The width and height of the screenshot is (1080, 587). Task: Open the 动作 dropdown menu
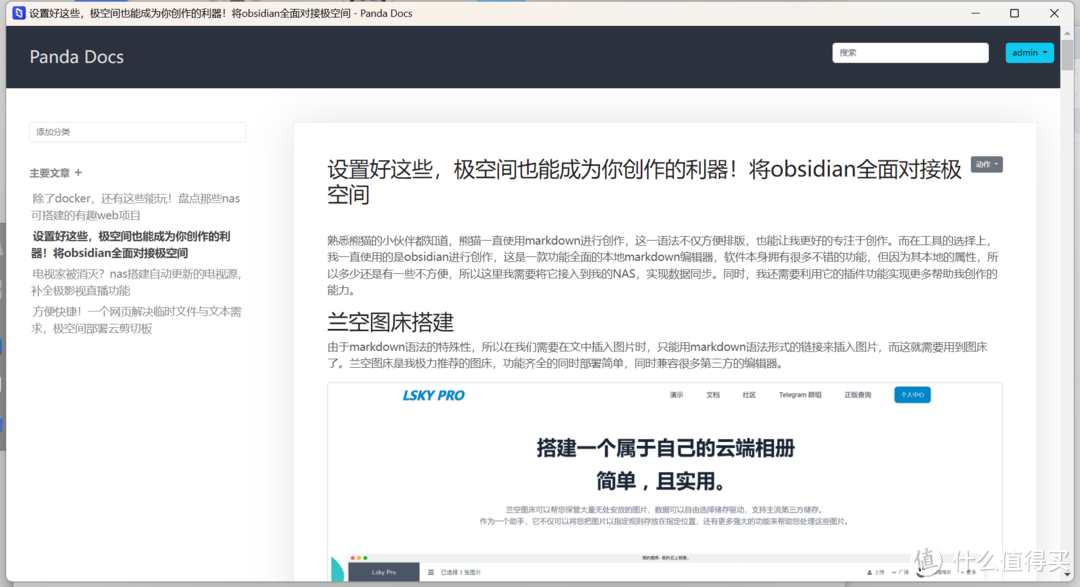[x=987, y=163]
